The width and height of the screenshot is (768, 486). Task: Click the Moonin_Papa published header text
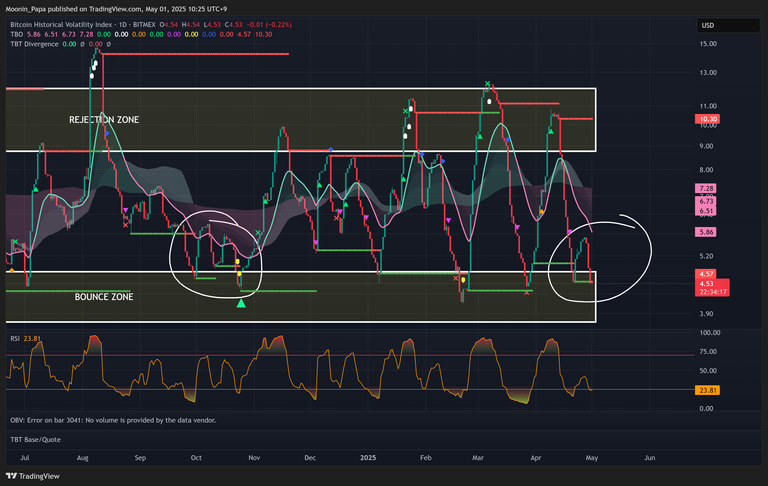point(116,9)
